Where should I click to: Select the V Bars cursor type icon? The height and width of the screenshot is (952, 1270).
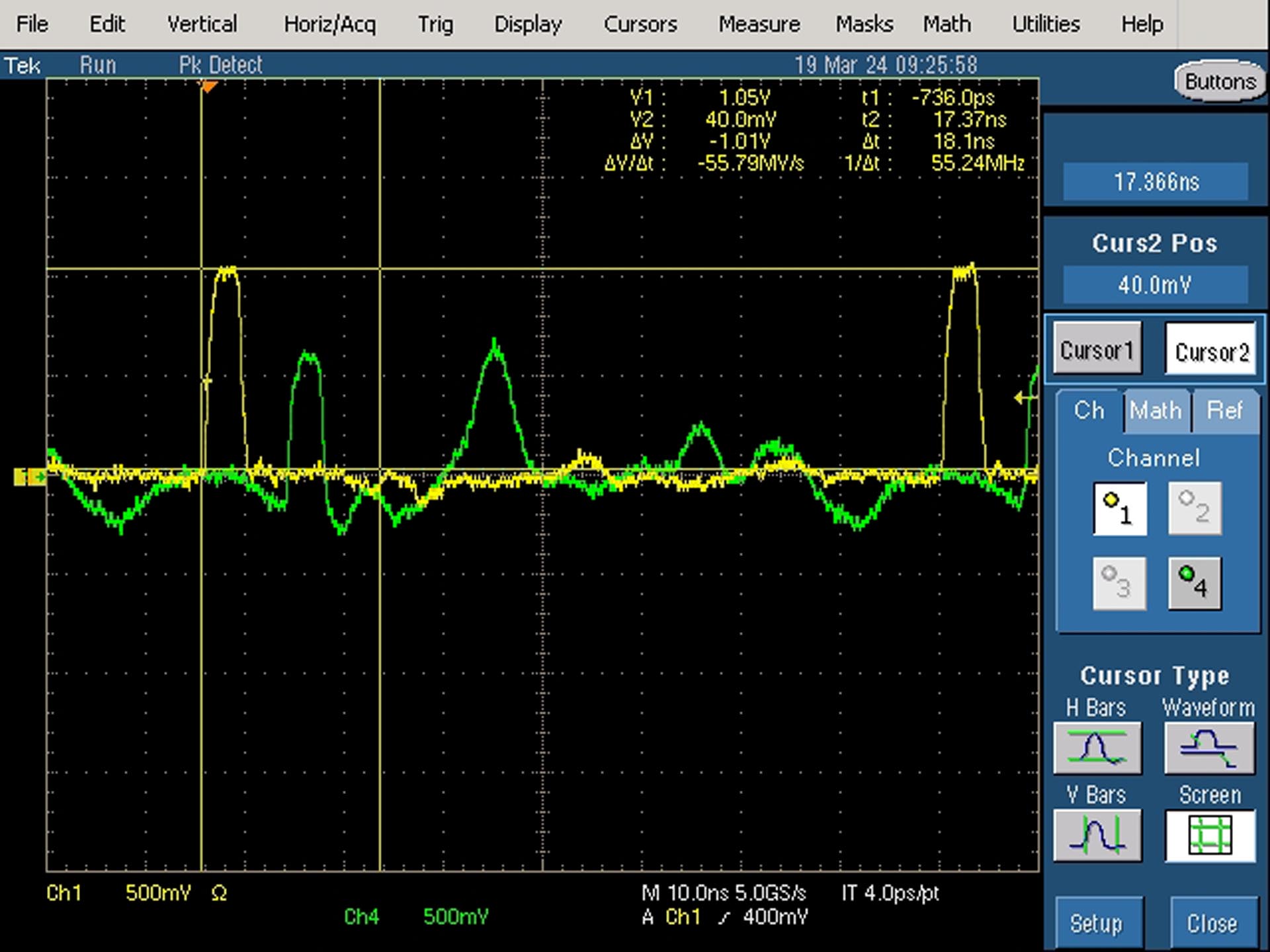click(x=1097, y=835)
